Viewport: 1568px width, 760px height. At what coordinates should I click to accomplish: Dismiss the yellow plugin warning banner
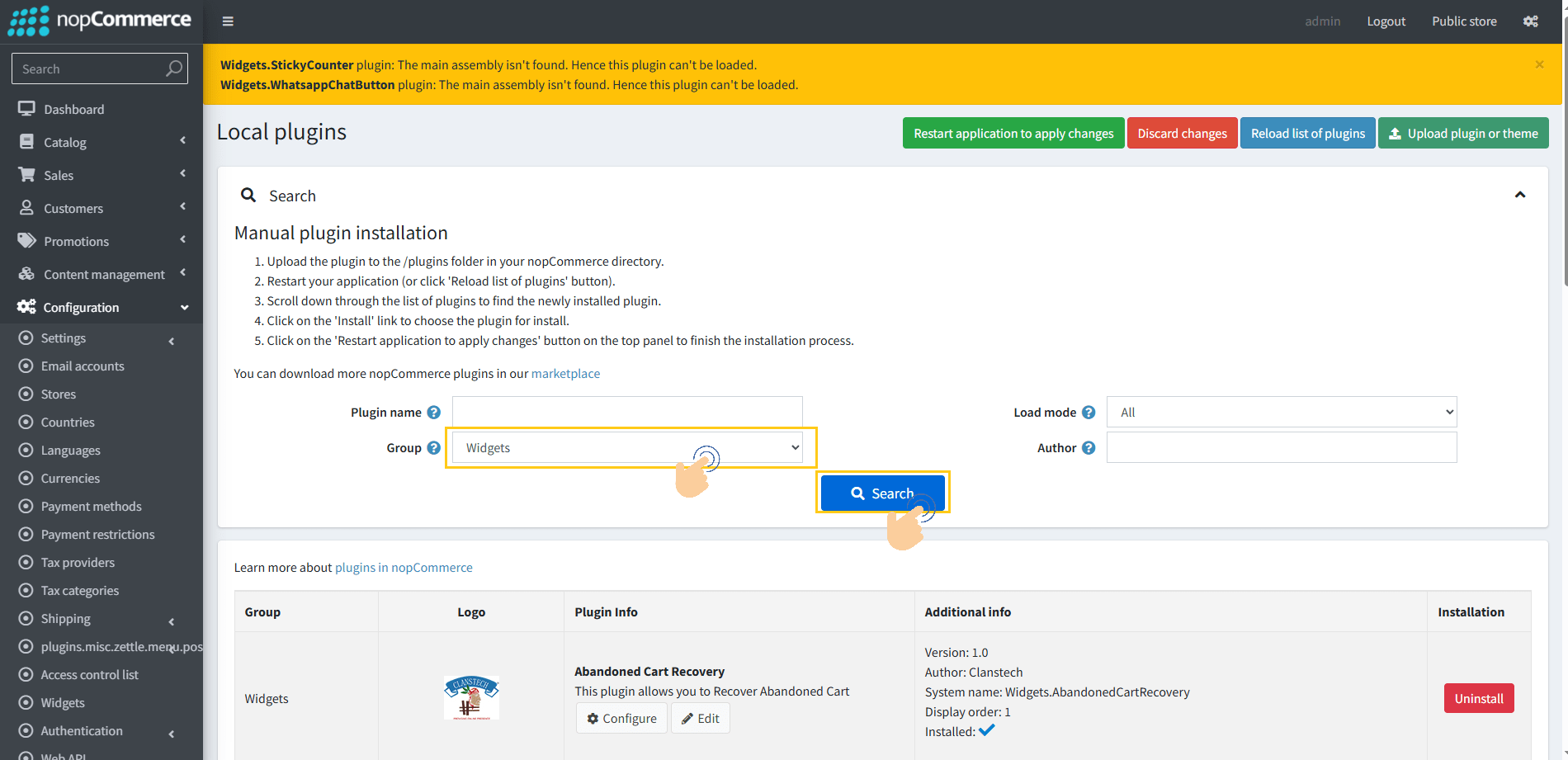pos(1539,64)
